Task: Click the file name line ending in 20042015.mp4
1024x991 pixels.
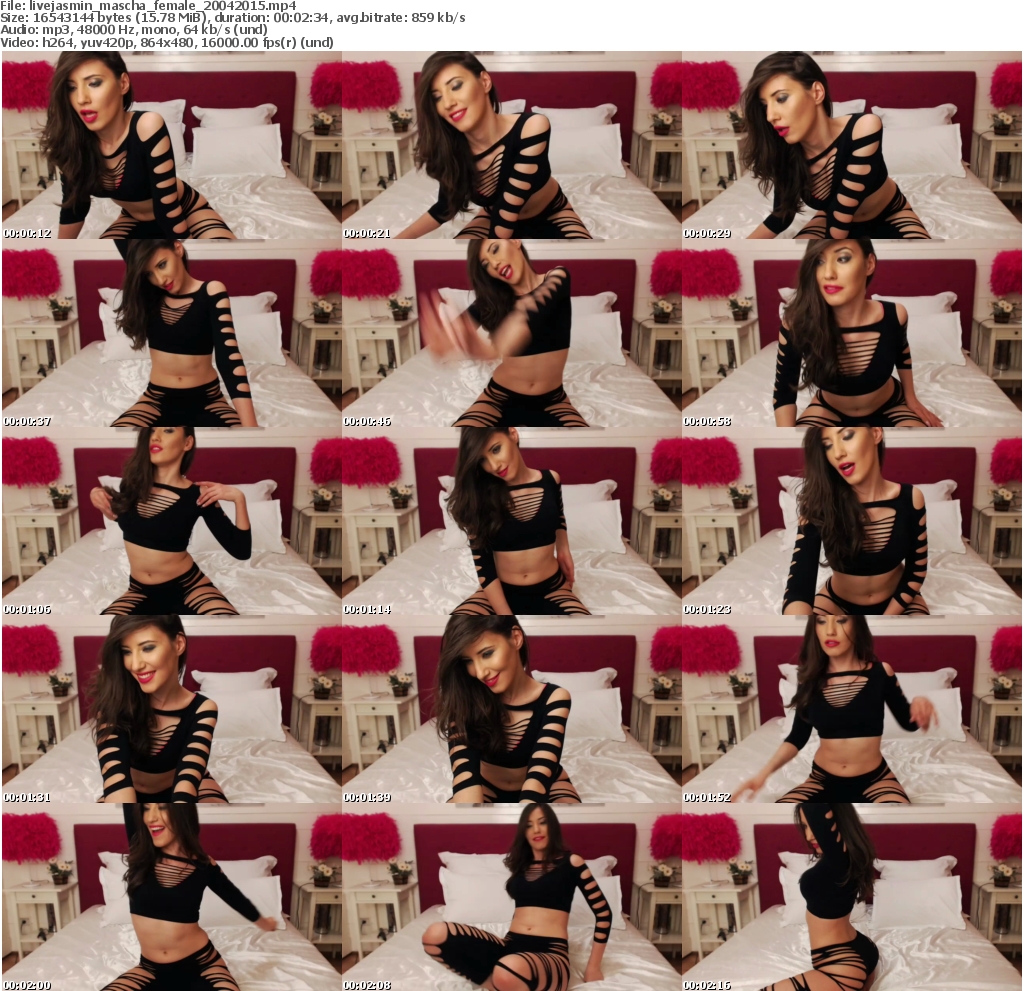Action: 148,6
